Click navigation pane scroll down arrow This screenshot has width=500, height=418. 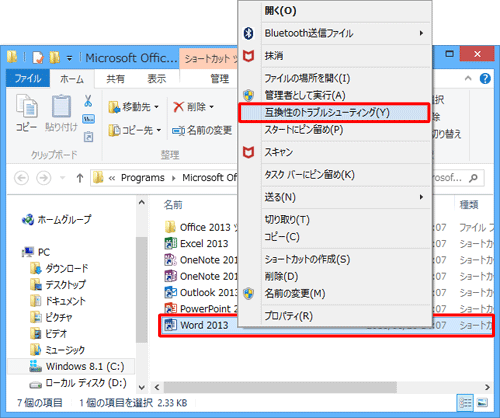[142, 388]
